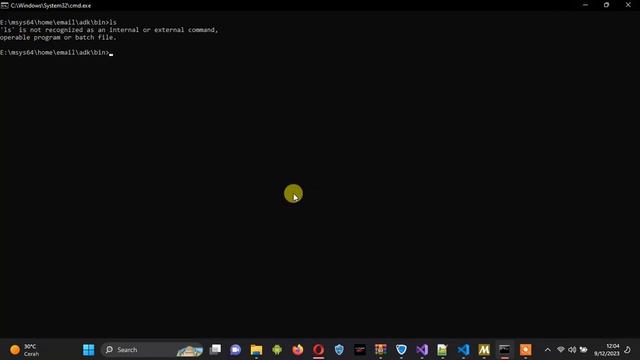Close the command prompt window
This screenshot has height=360, width=640.
(x=628, y=5)
